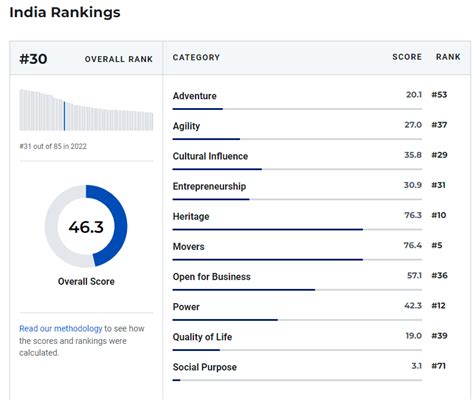Click the 'Overall Score' label
Viewport: 474px width, 400px height.
(x=86, y=281)
